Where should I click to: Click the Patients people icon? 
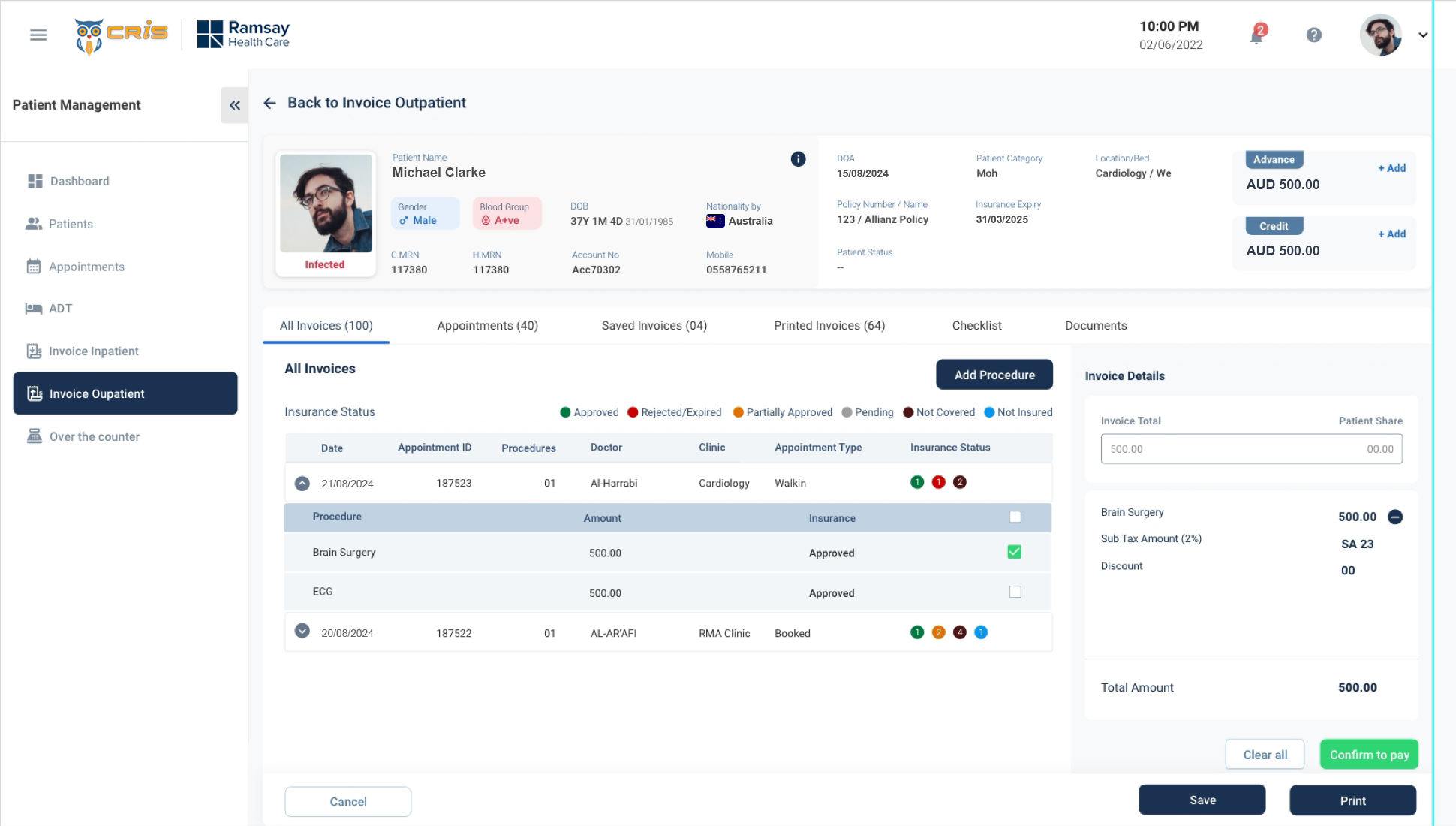(x=34, y=224)
